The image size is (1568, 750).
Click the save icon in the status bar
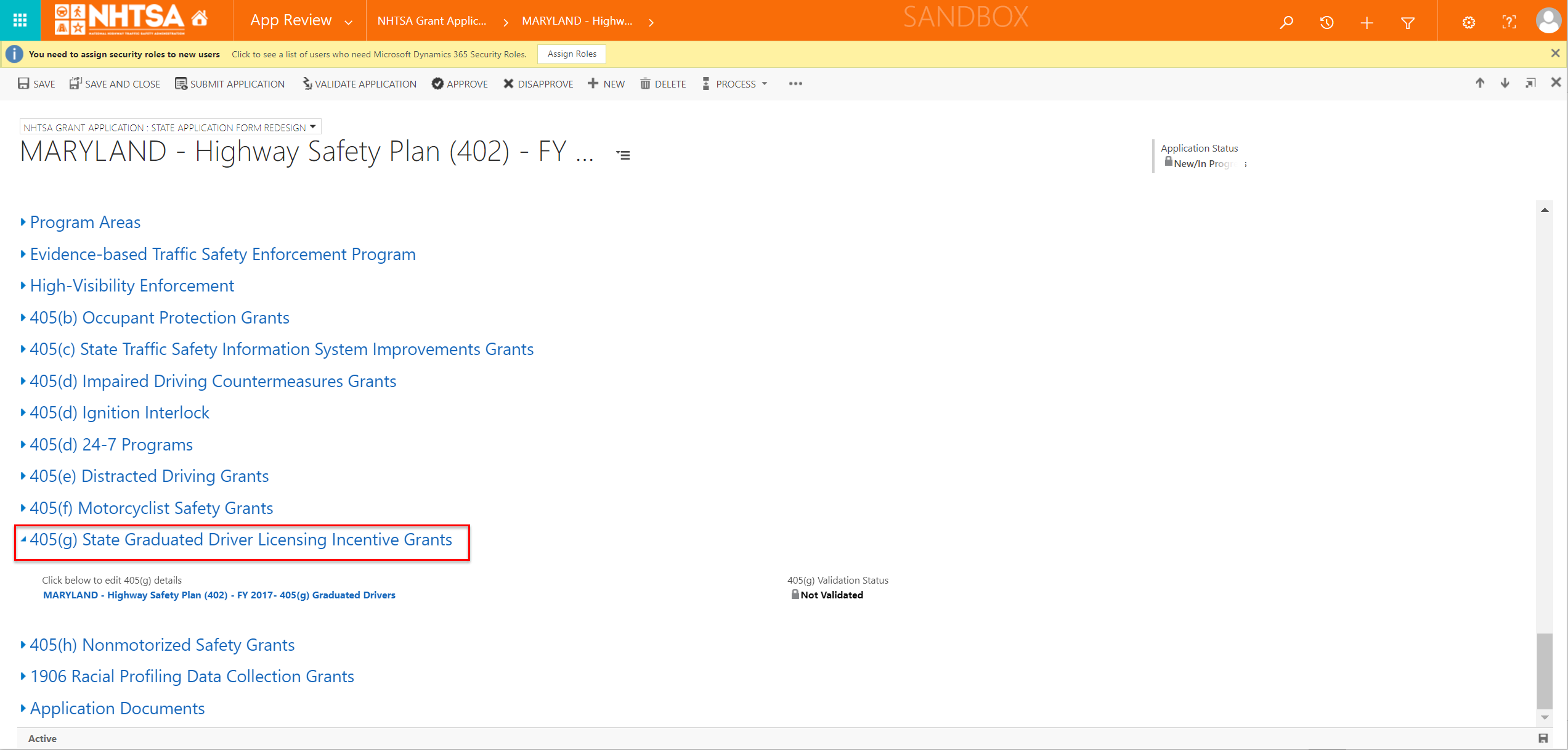click(x=1543, y=738)
